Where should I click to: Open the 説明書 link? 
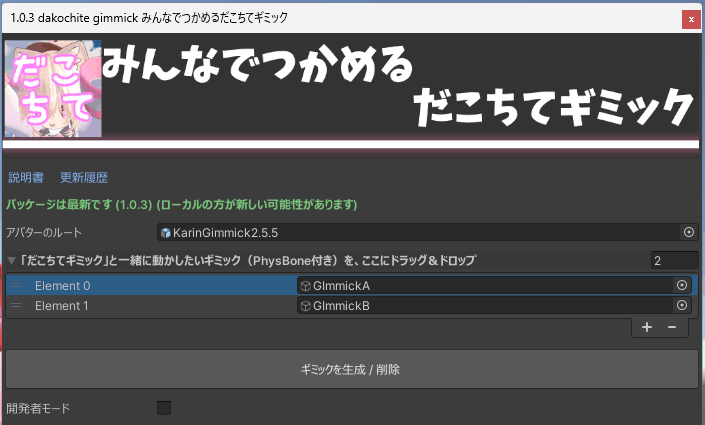coord(26,178)
